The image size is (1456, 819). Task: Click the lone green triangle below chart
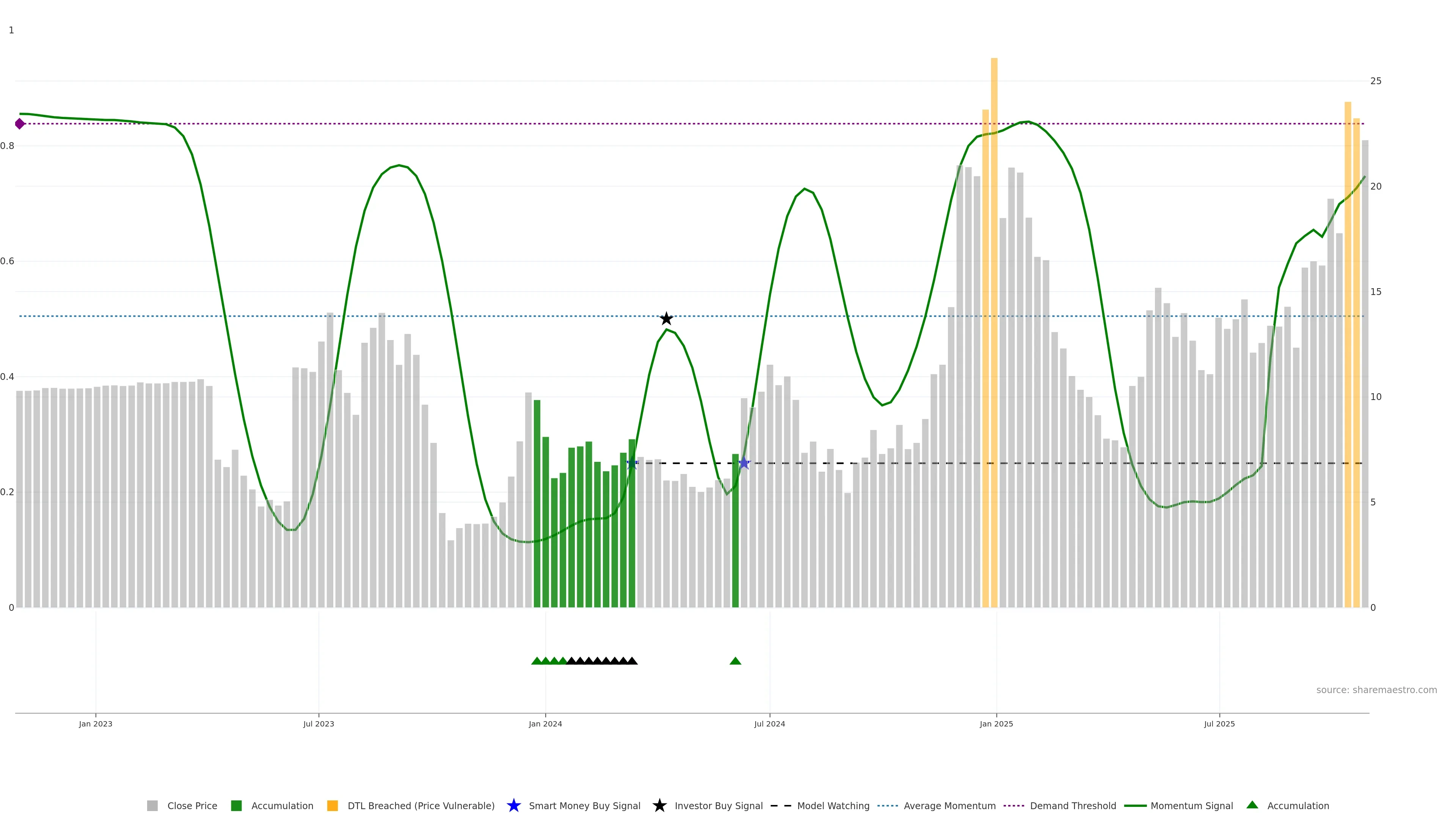735,661
